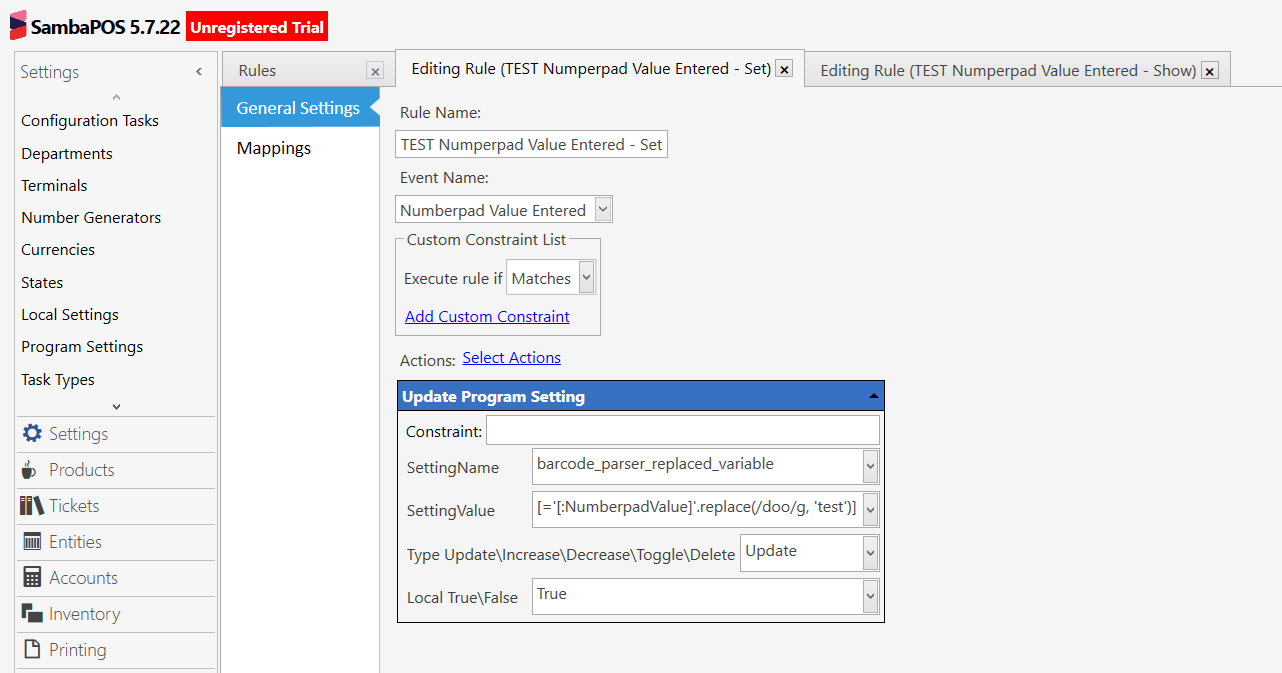The image size is (1282, 673).
Task: Click the Printing page icon
Action: pyautogui.click(x=32, y=650)
